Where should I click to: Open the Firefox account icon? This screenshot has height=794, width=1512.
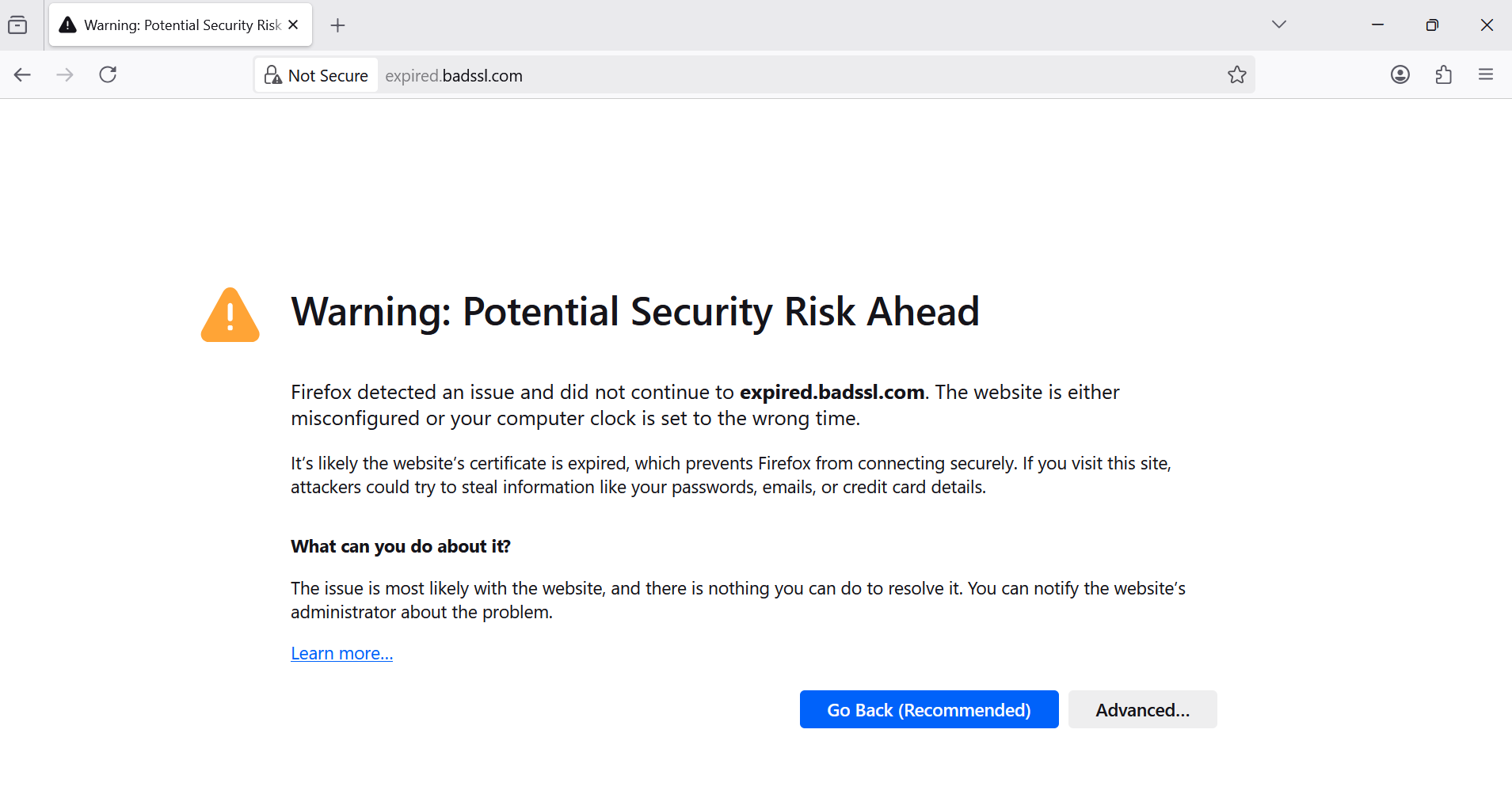tap(1400, 75)
